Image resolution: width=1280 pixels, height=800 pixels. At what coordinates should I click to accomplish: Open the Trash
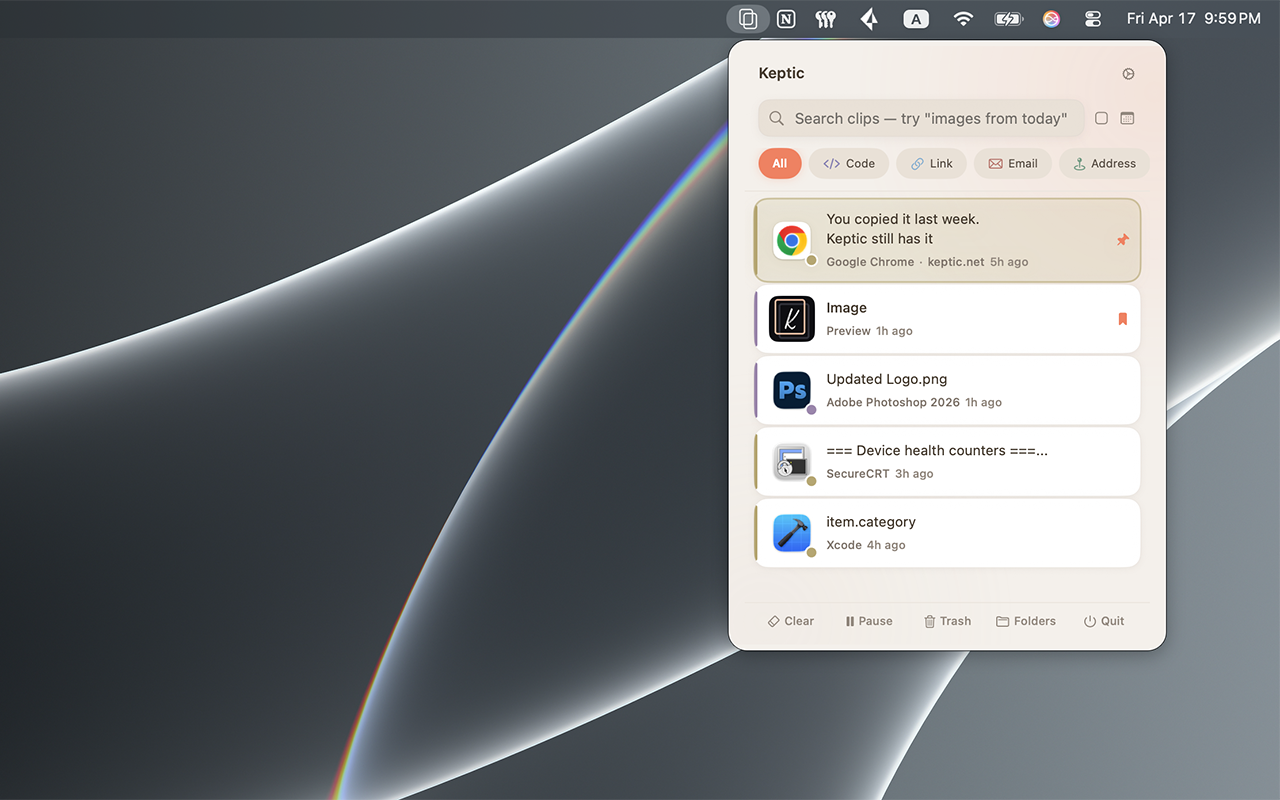point(947,621)
